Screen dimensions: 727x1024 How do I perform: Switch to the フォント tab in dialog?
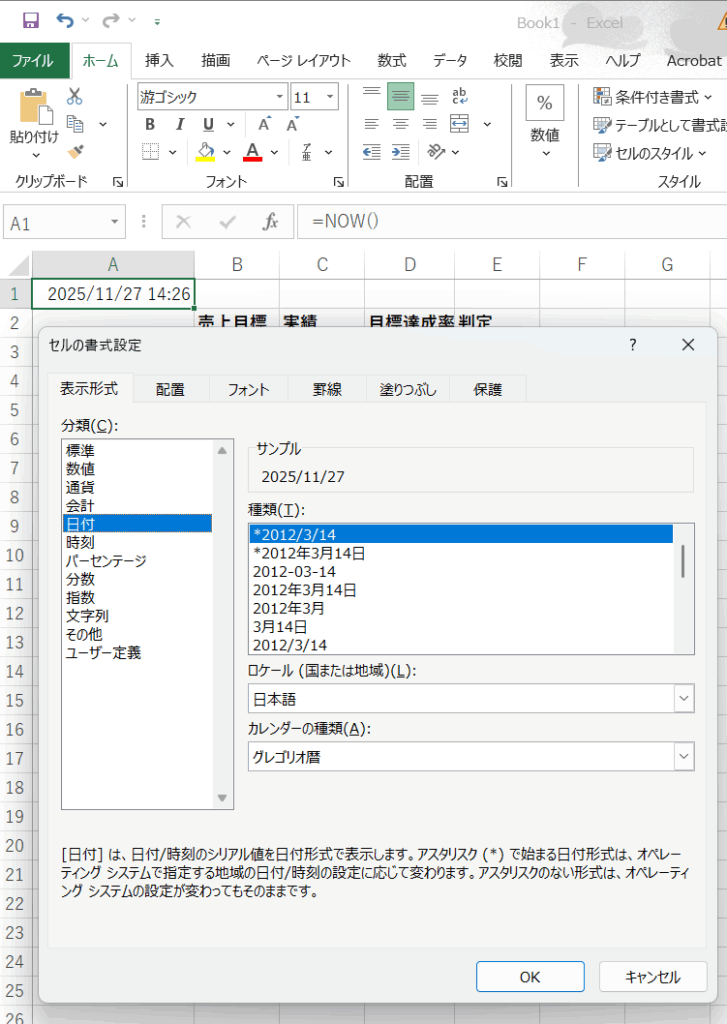point(248,390)
